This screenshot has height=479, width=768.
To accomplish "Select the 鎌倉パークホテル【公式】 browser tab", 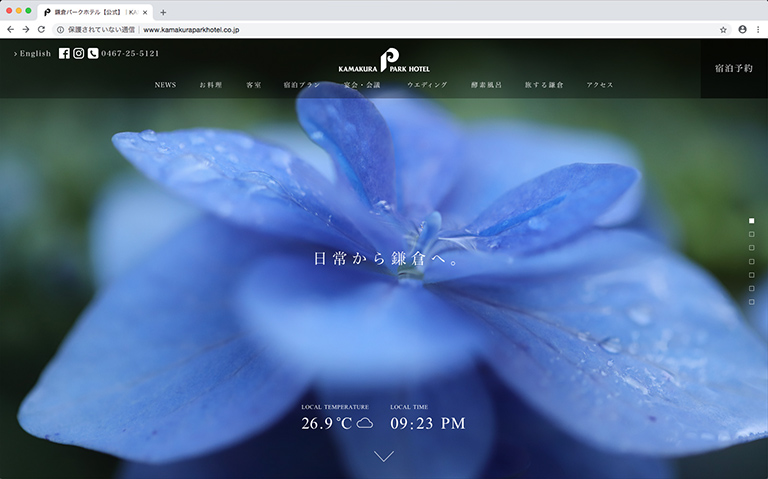I will point(96,12).
